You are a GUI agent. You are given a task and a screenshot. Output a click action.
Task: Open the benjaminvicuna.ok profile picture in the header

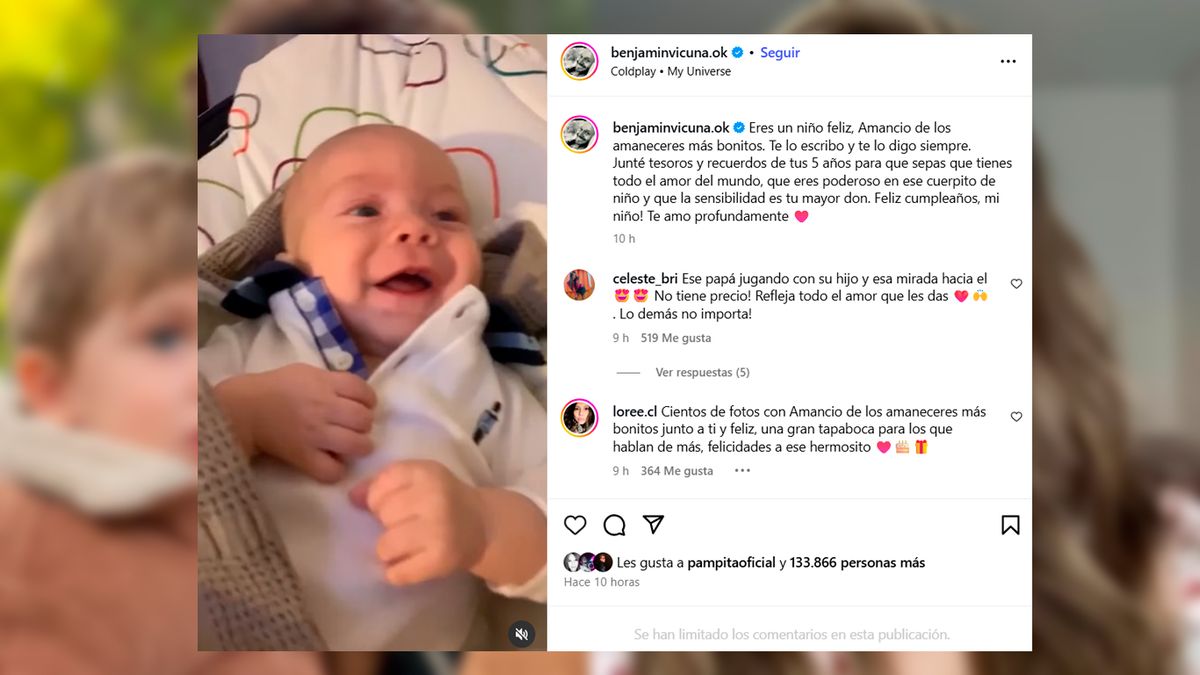tap(579, 61)
